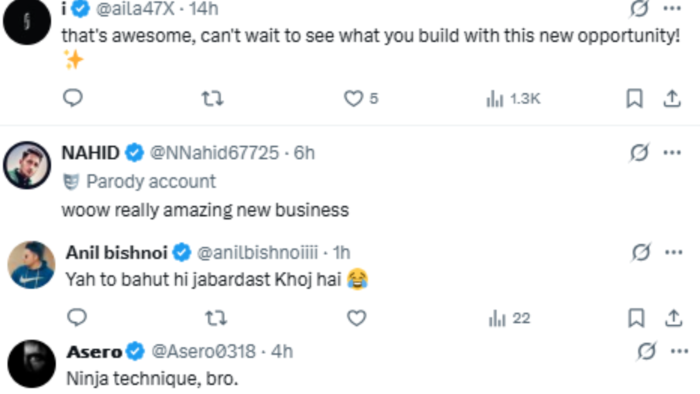Bookmark aila47X's comment

[634, 98]
